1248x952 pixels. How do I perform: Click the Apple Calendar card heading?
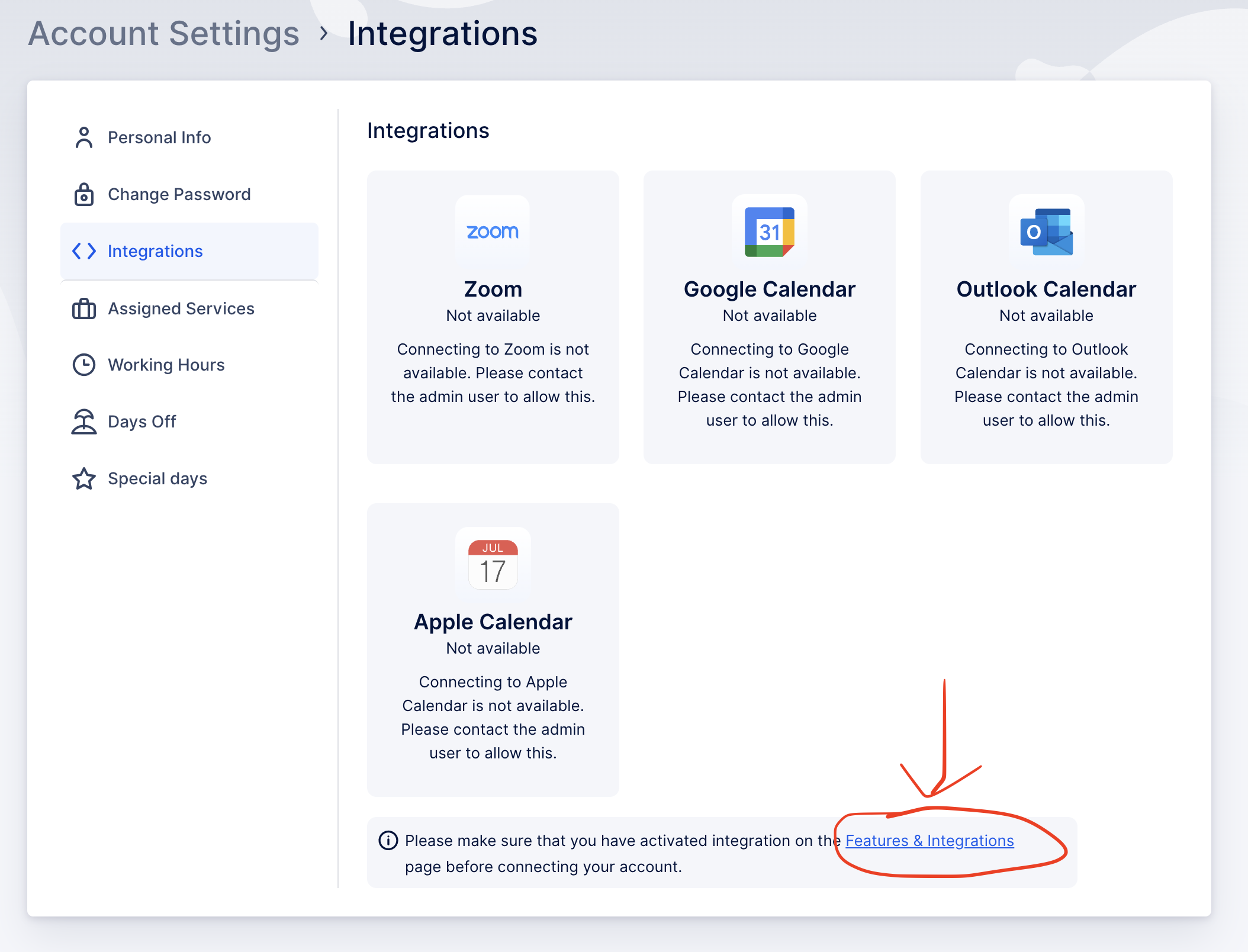(493, 622)
